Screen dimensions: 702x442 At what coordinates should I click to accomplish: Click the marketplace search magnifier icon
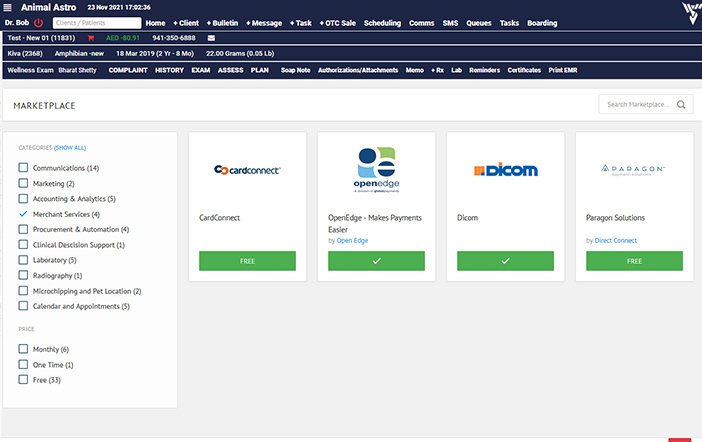681,104
